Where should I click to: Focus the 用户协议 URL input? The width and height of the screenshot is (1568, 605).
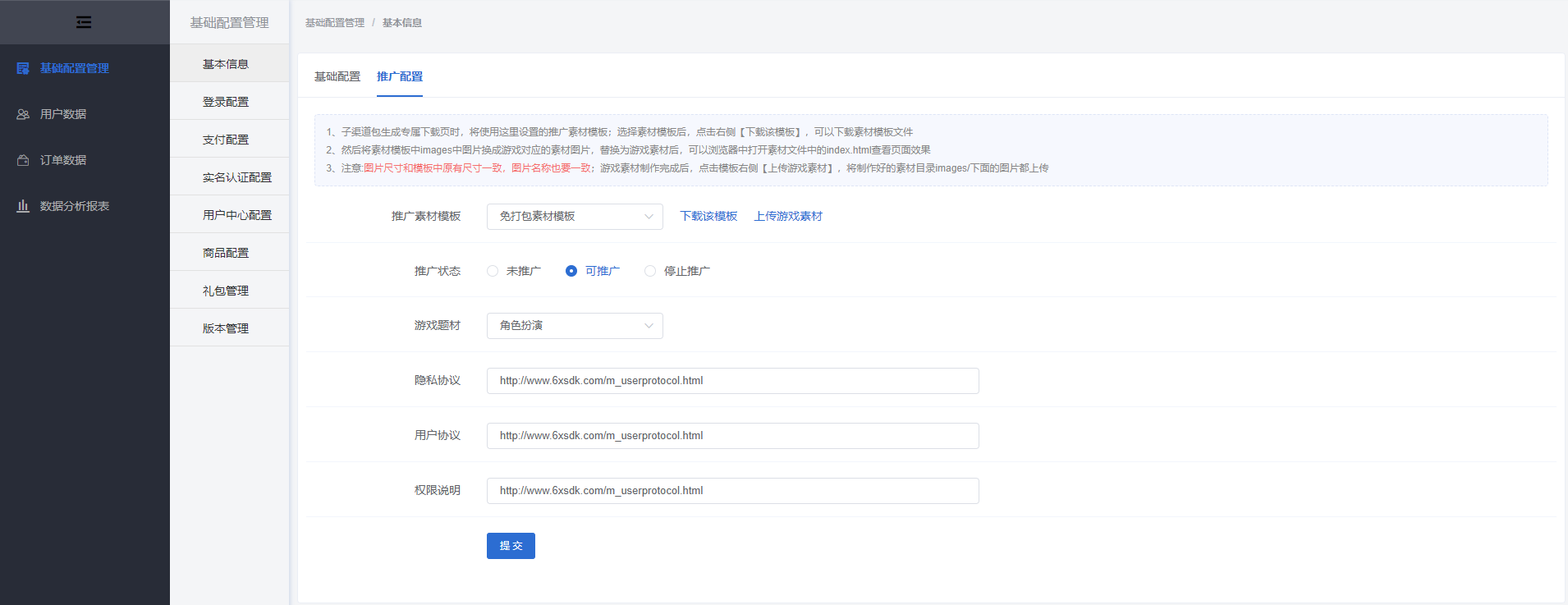click(x=732, y=436)
